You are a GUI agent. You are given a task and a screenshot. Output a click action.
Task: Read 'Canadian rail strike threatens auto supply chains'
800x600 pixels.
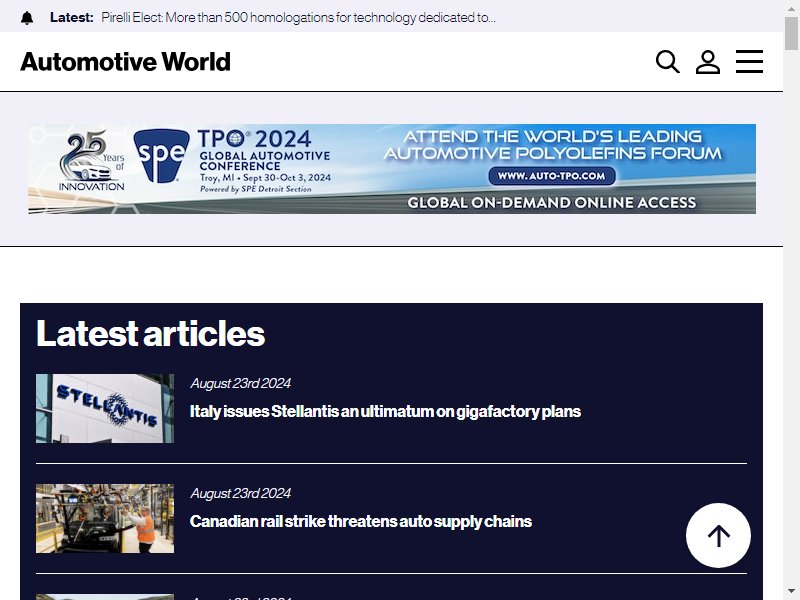tap(361, 521)
